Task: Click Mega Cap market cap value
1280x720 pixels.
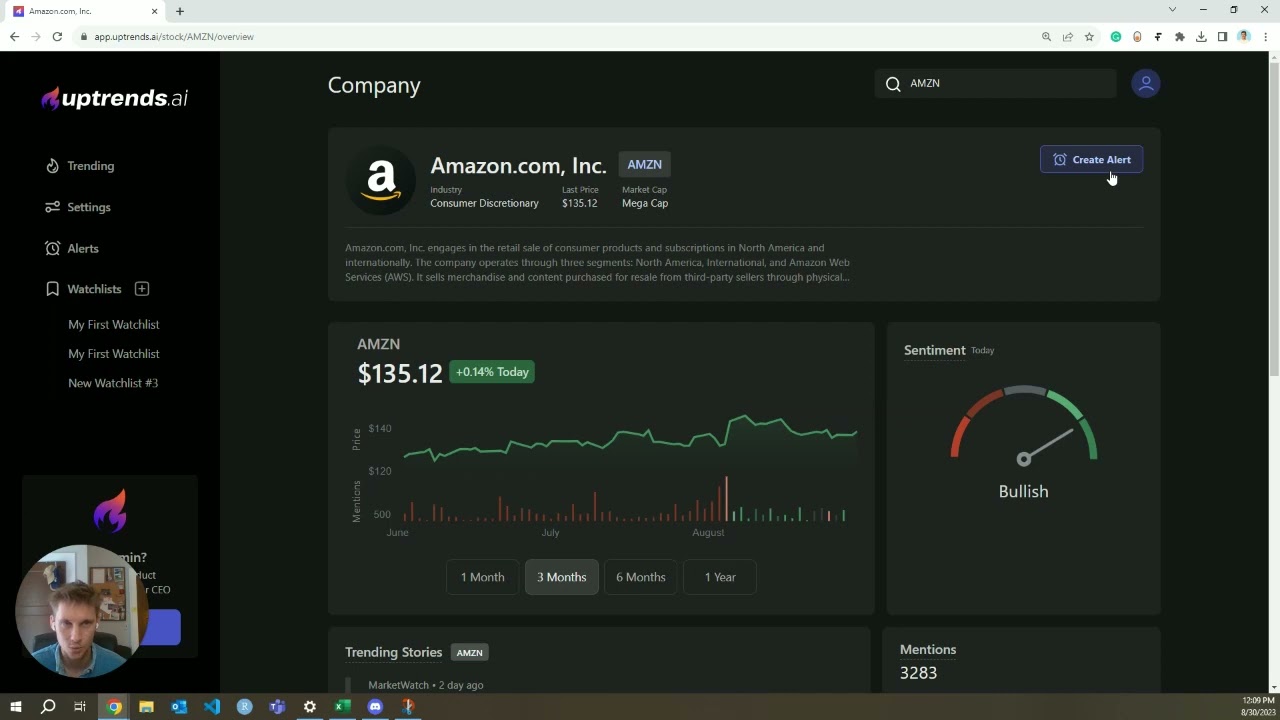Action: click(645, 203)
